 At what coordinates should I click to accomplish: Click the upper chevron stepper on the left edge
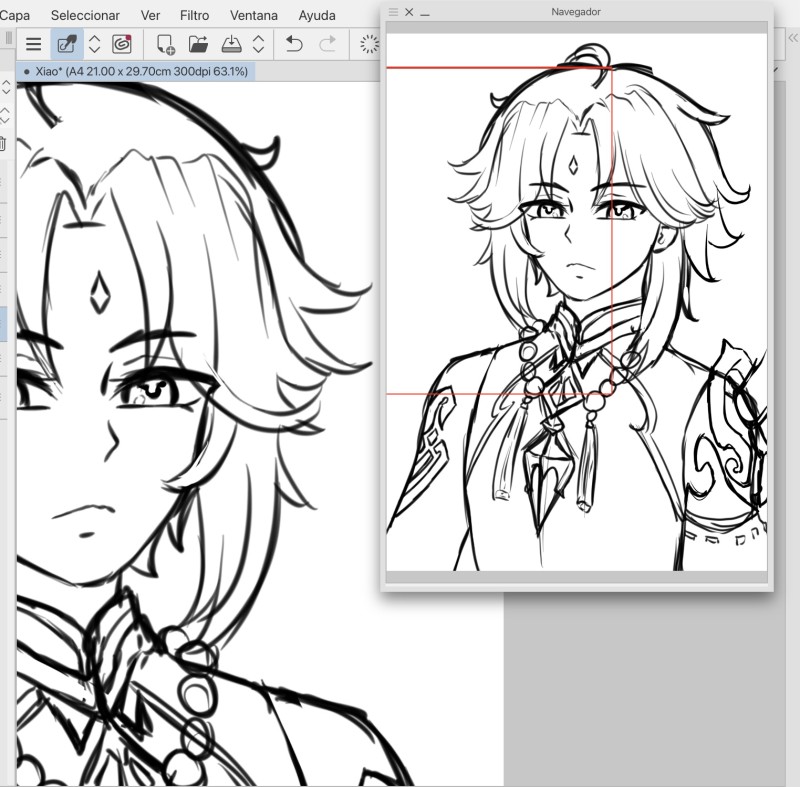pos(6,86)
